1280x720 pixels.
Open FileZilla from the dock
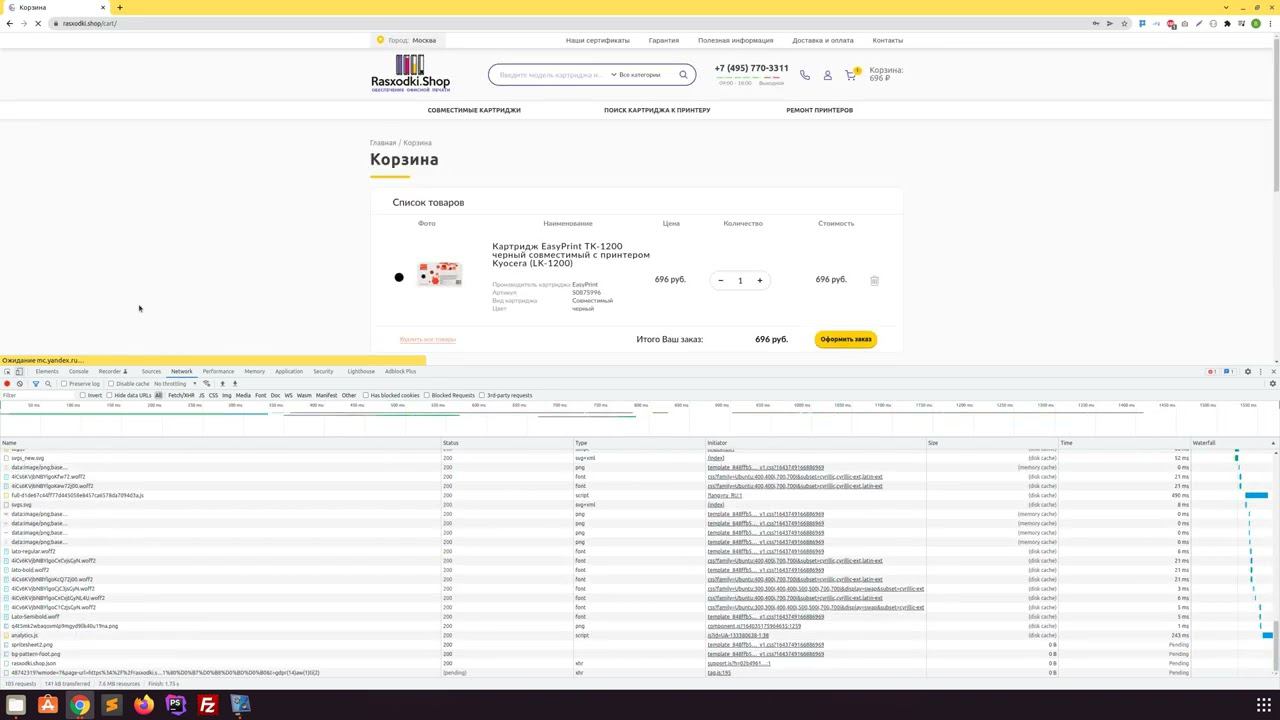(x=208, y=705)
